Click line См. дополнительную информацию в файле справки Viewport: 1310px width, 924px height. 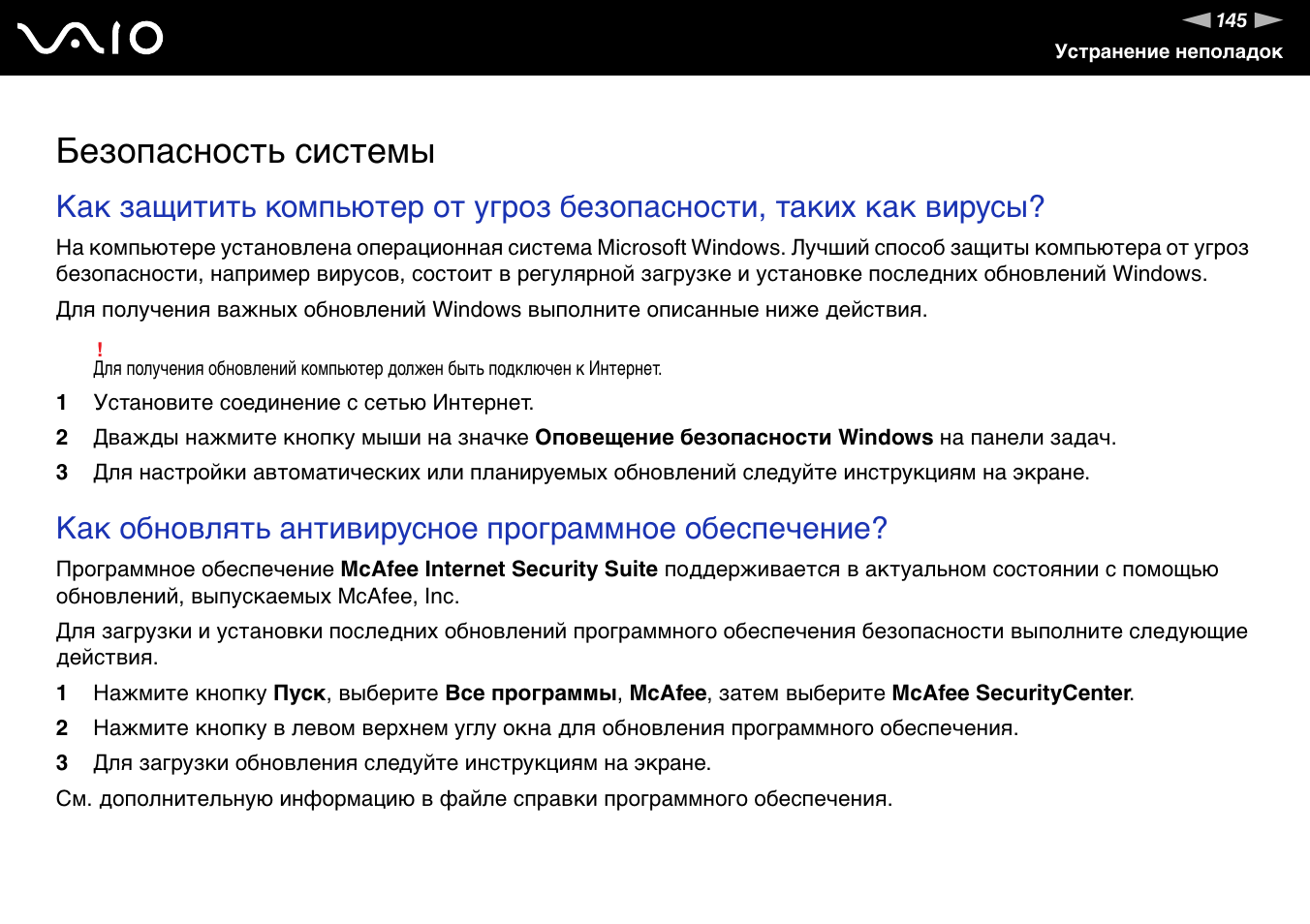coord(474,799)
